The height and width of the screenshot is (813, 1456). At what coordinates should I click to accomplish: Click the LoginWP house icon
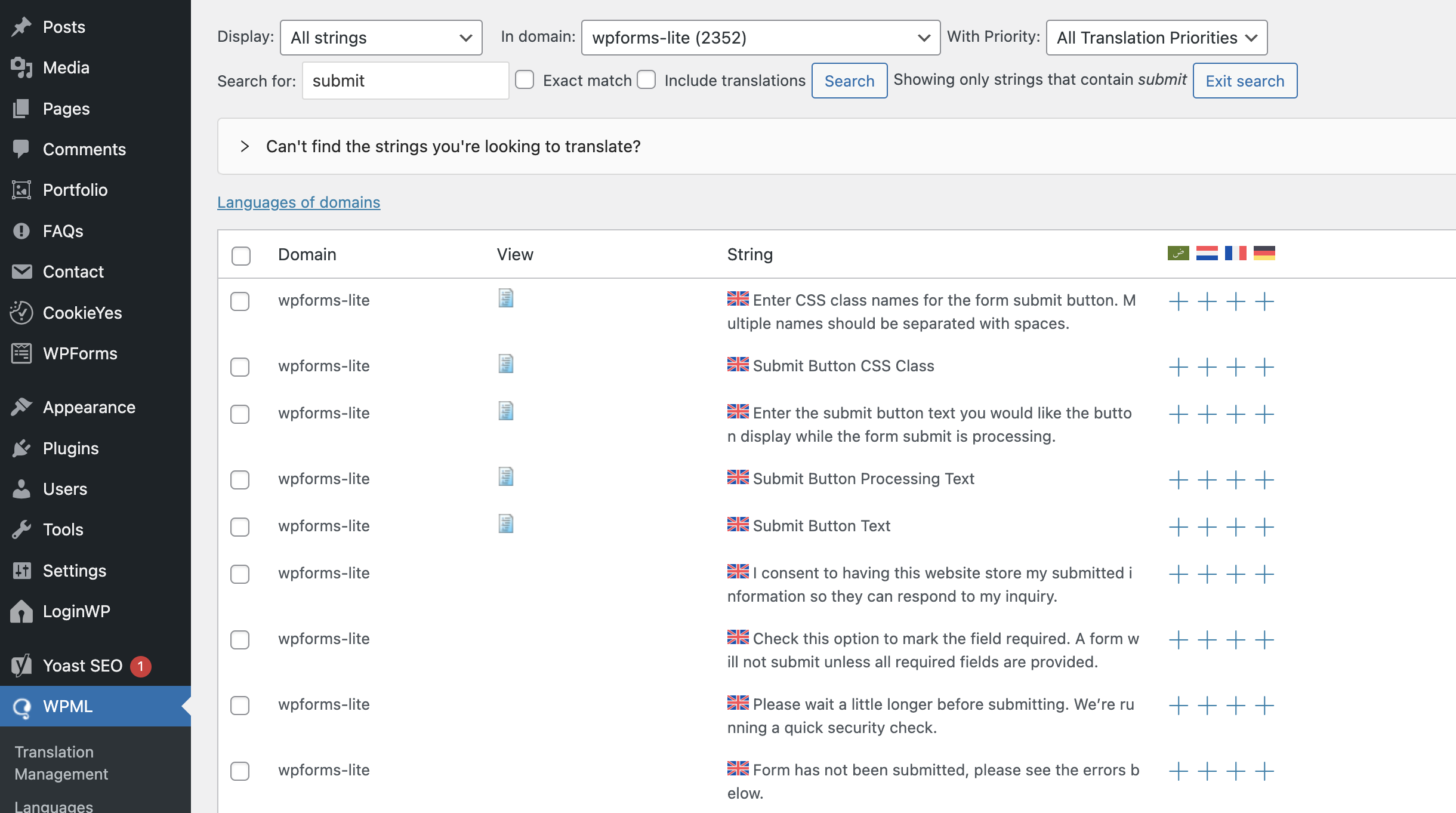[x=21, y=611]
